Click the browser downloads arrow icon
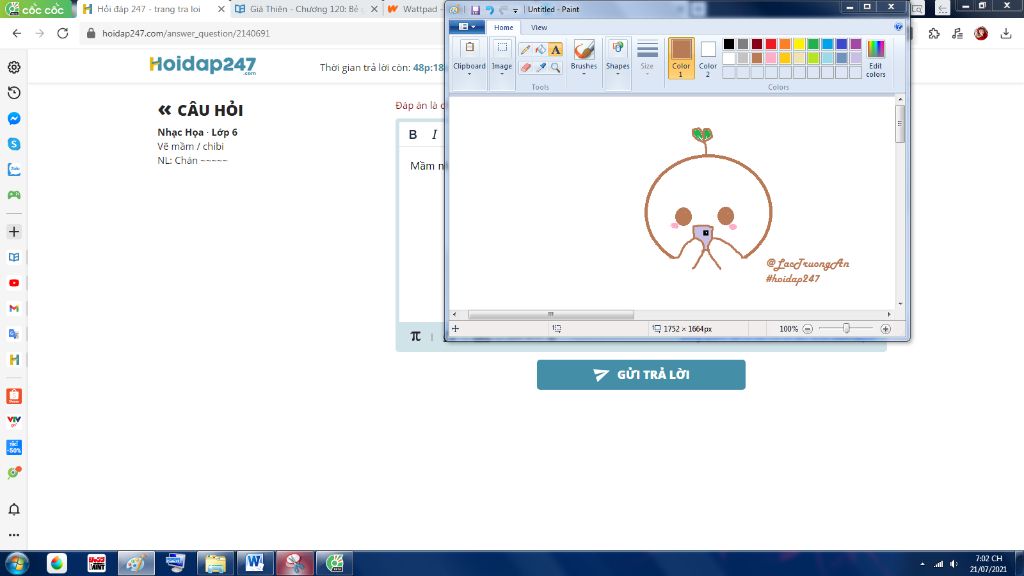The image size is (1024, 576). (x=1006, y=33)
